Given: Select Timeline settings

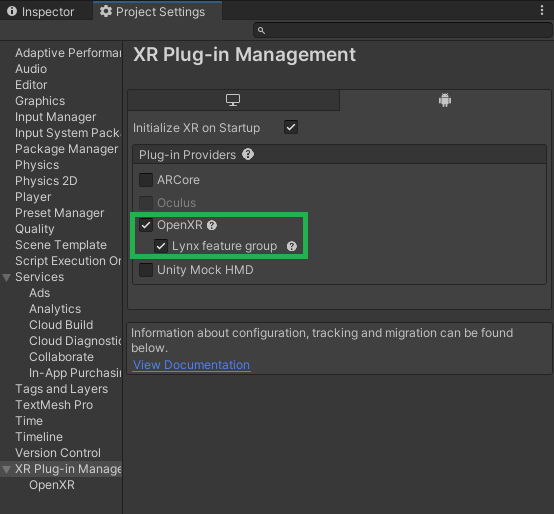Looking at the screenshot, I should click(39, 437).
